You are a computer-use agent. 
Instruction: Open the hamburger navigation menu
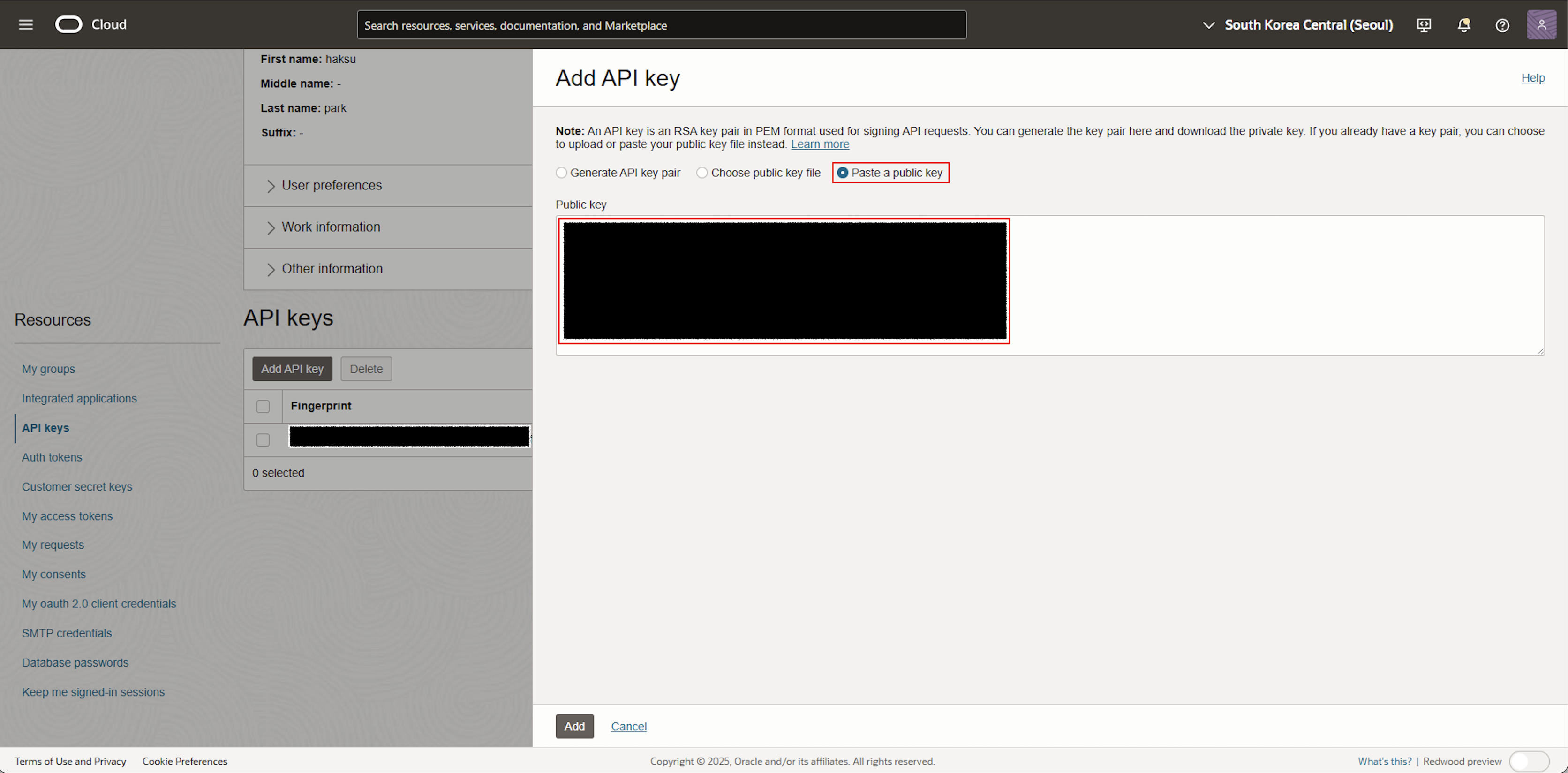pyautogui.click(x=26, y=24)
